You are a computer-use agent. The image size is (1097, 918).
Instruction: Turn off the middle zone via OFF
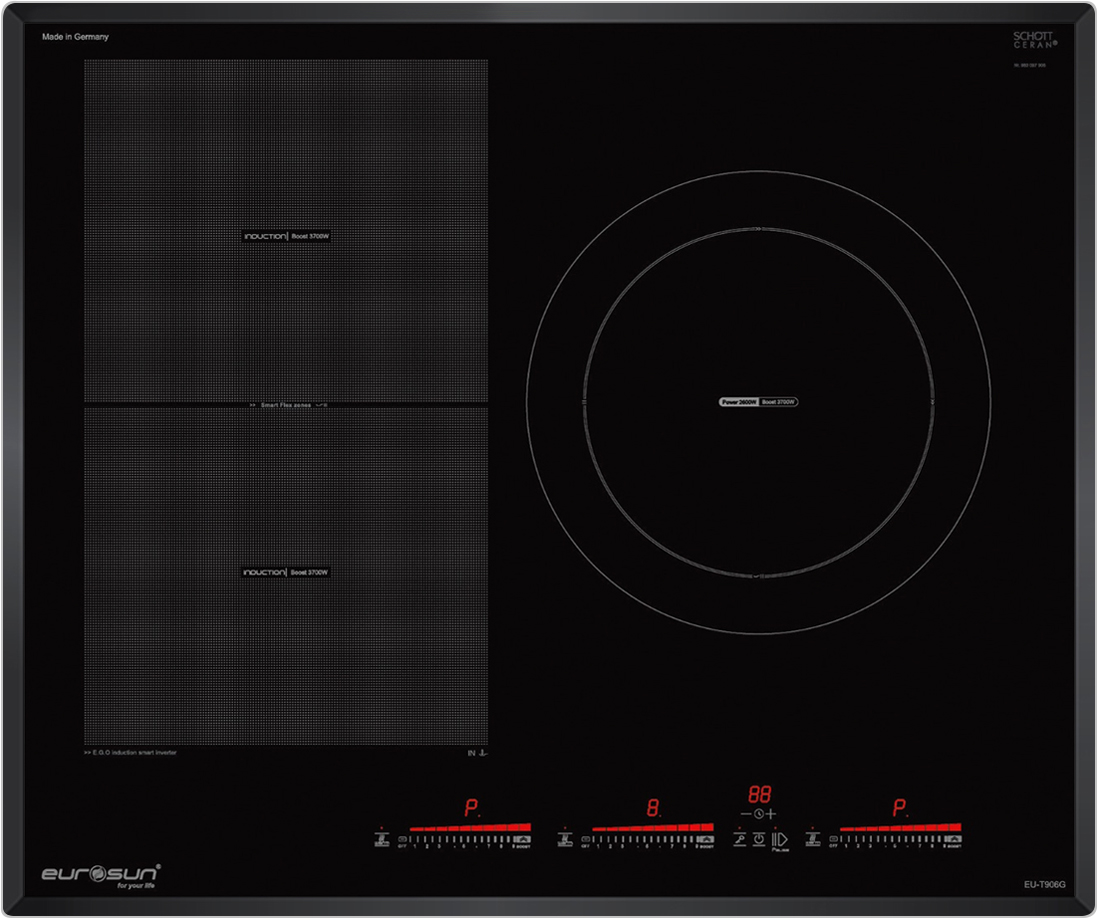(586, 840)
